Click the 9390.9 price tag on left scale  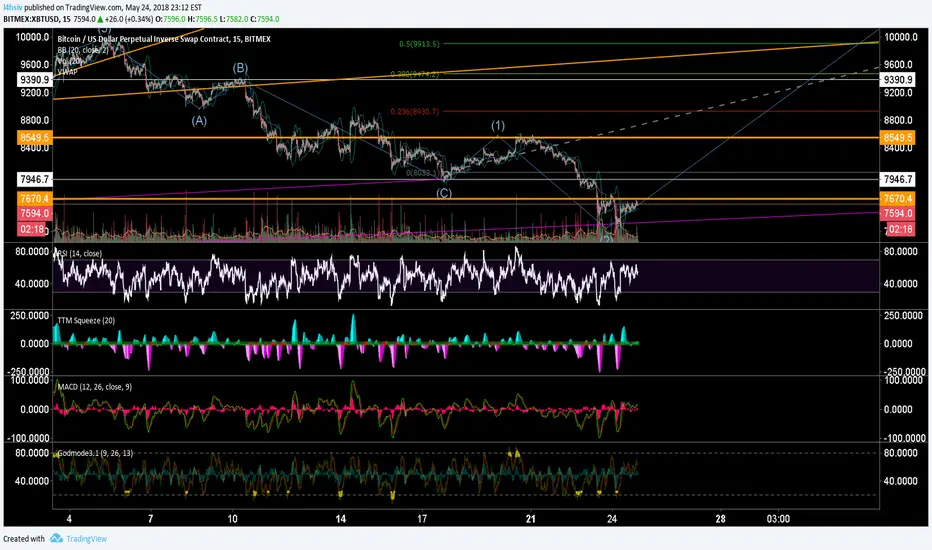(34, 80)
